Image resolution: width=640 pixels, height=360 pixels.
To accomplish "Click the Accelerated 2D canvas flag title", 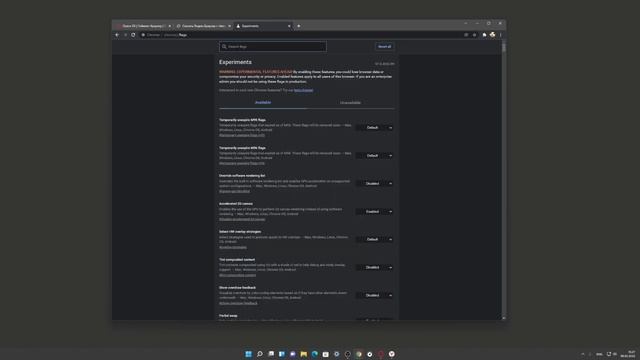I will coord(236,204).
